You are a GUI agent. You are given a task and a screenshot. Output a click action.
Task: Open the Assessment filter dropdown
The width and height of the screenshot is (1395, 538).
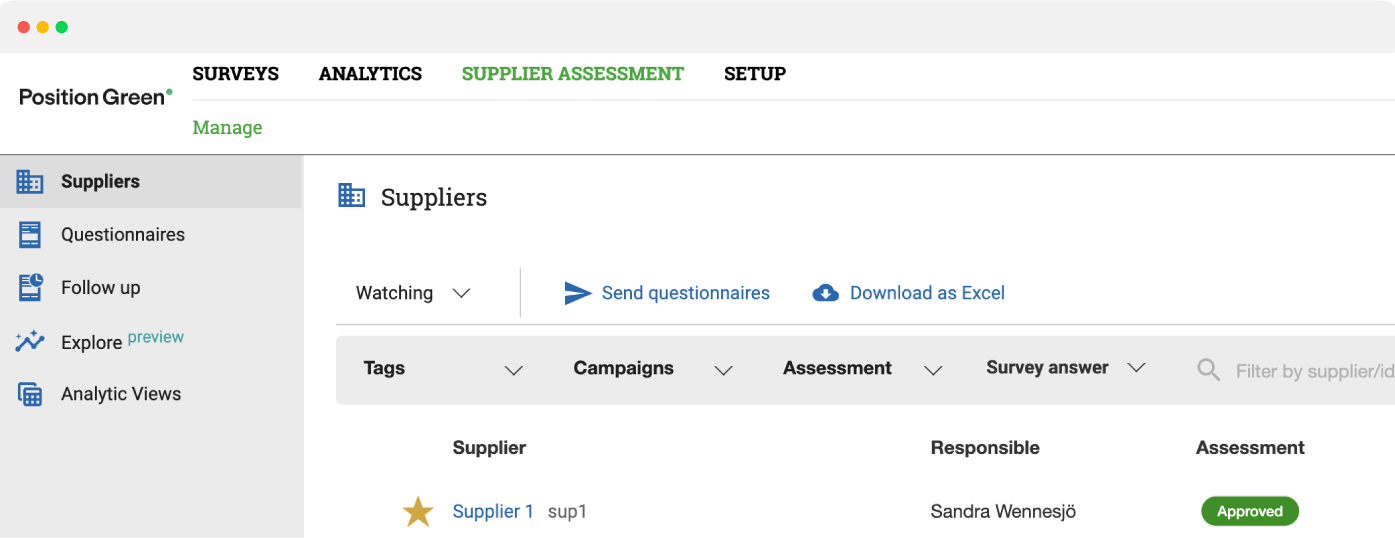(x=862, y=369)
